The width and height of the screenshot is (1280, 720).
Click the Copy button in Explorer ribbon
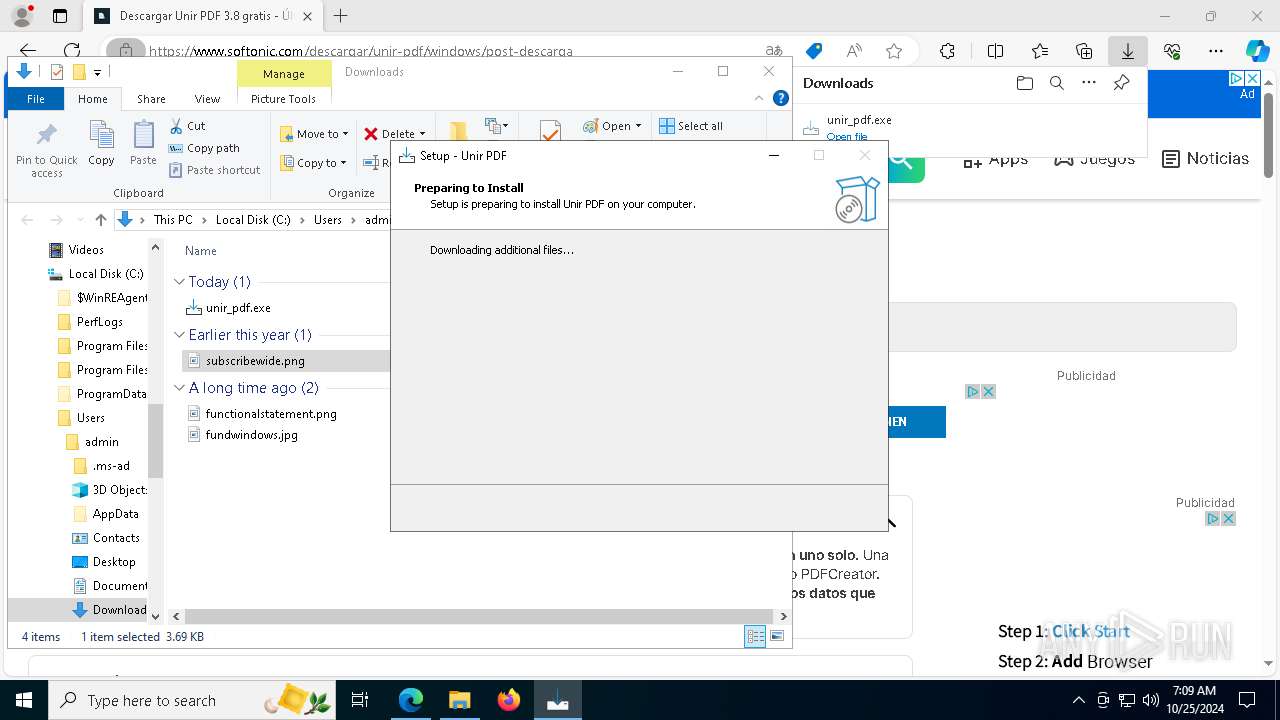coord(101,143)
